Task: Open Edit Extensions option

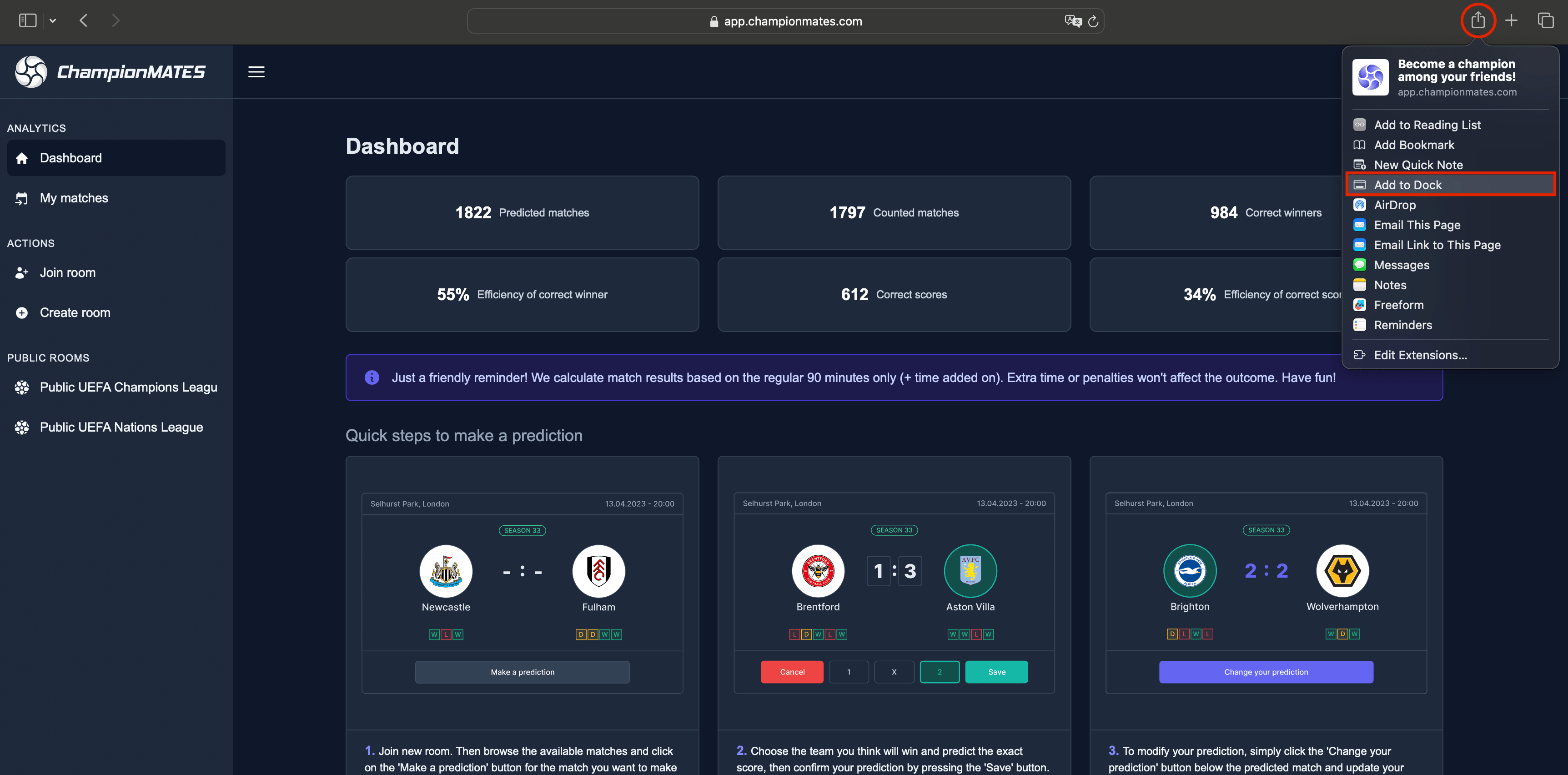Action: tap(1451, 355)
